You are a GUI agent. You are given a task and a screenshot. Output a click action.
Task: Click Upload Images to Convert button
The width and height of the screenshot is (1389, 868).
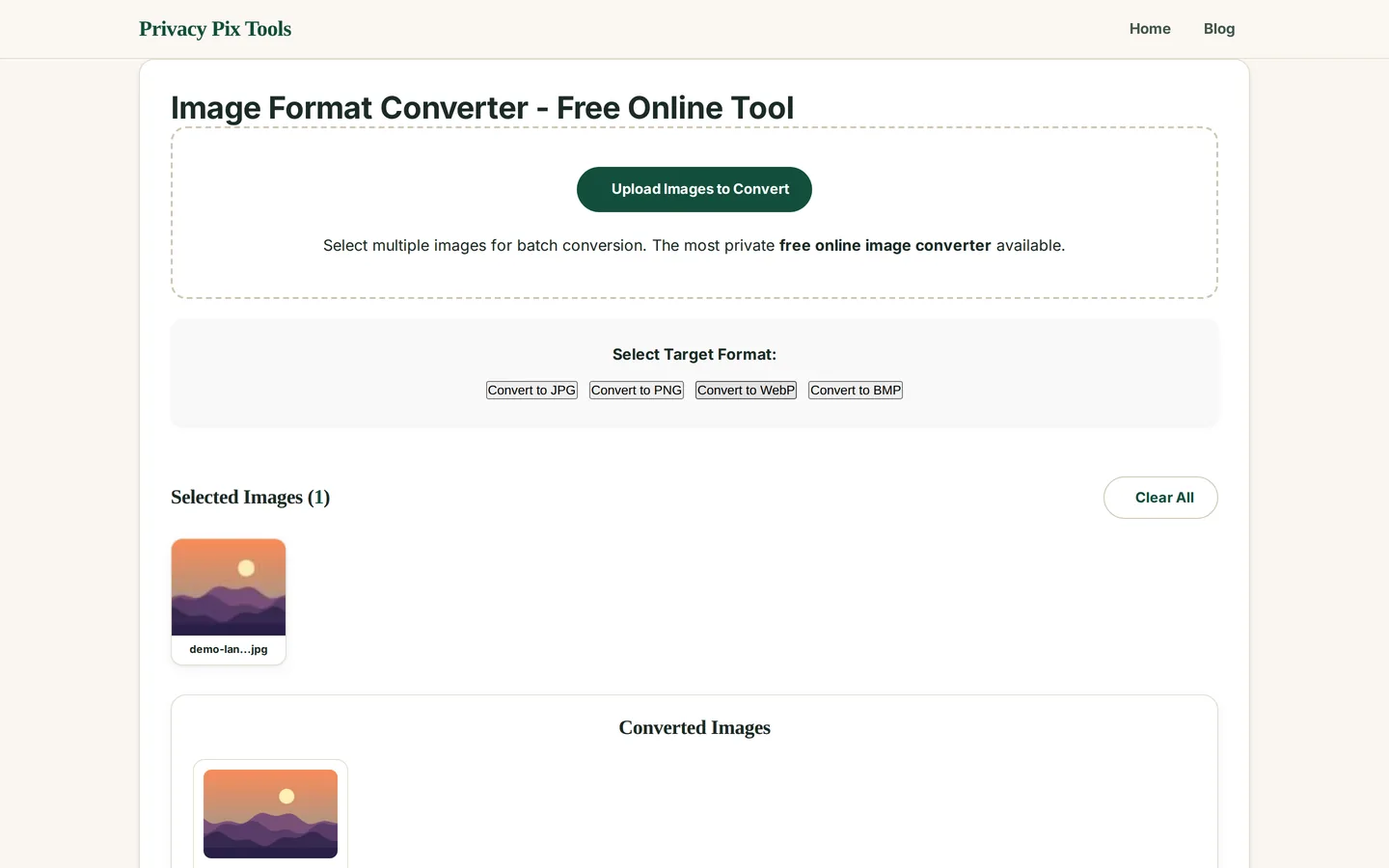[694, 189]
